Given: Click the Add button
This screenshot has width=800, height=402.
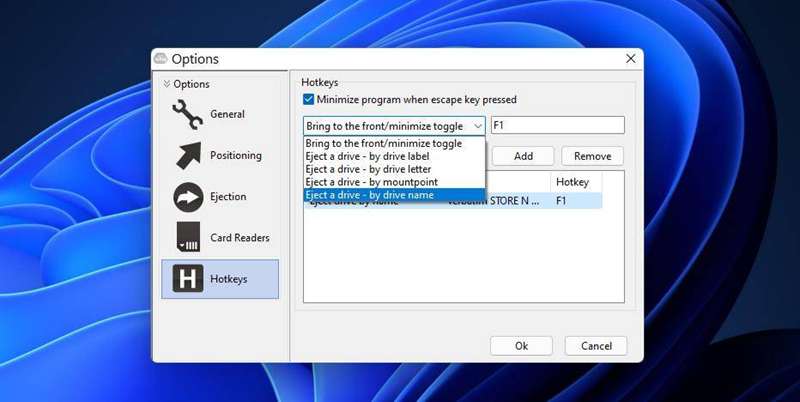Looking at the screenshot, I should (x=523, y=156).
